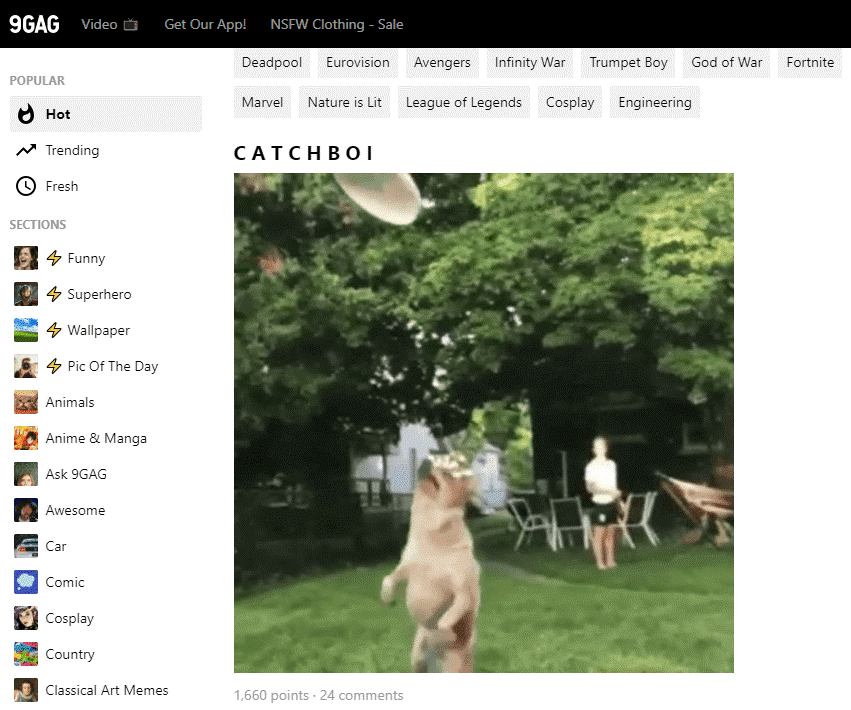Click the 9GAG logo

point(34,24)
